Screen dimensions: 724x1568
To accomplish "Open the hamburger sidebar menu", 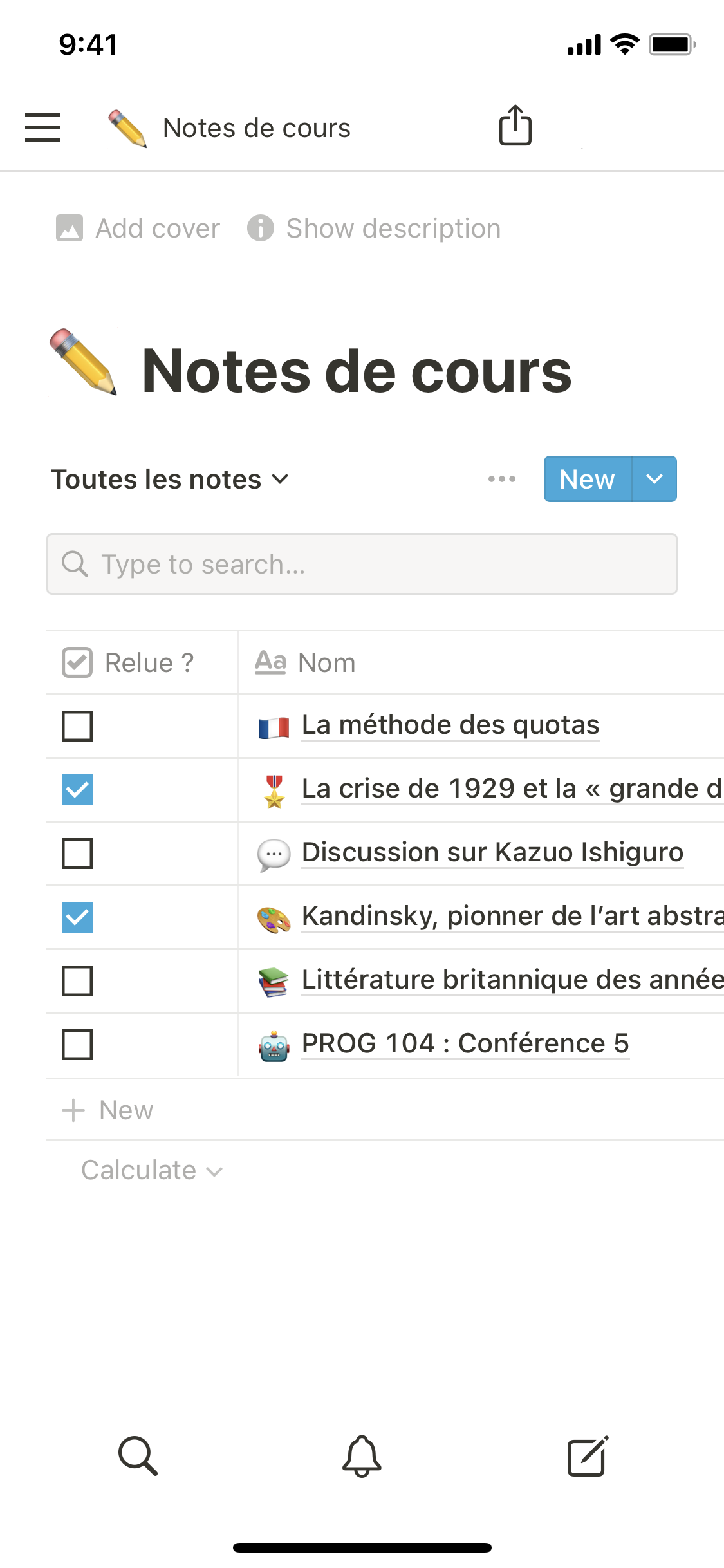I will click(x=42, y=127).
